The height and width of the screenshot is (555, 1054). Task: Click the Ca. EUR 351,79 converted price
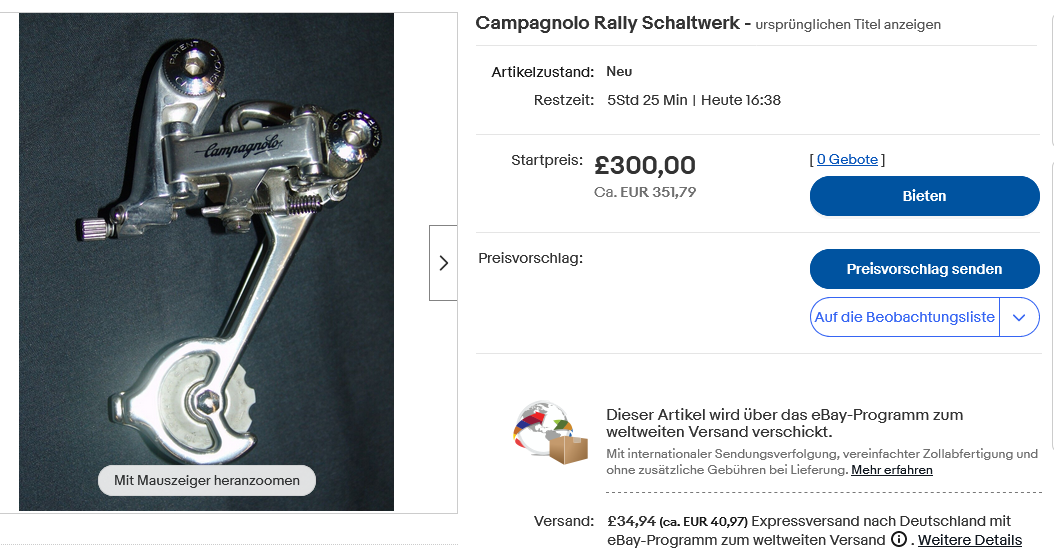click(x=645, y=192)
